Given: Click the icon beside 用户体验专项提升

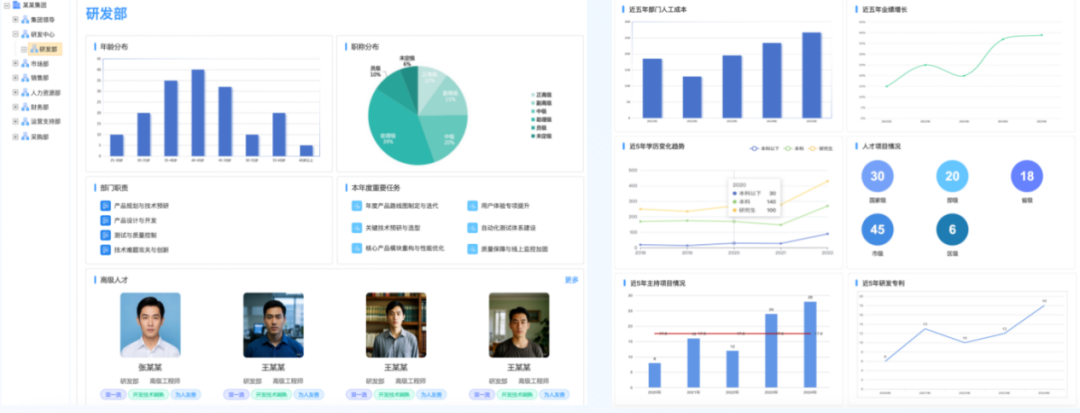Looking at the screenshot, I should pos(472,205).
